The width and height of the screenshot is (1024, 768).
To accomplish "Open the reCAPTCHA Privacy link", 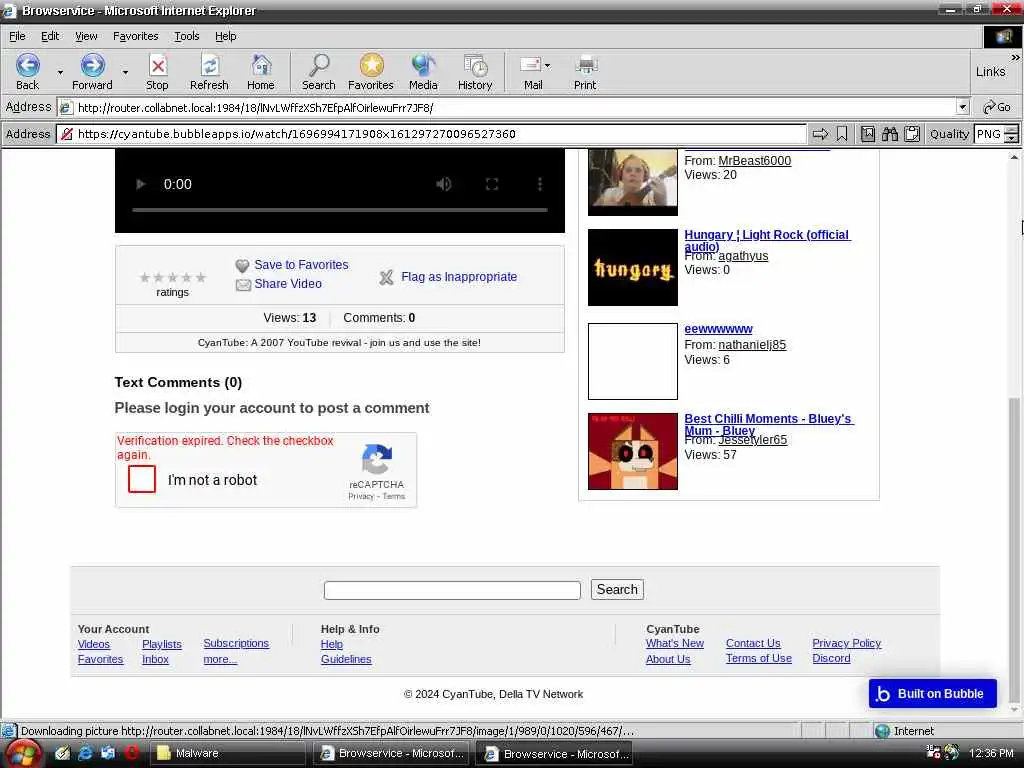I will click(360, 496).
